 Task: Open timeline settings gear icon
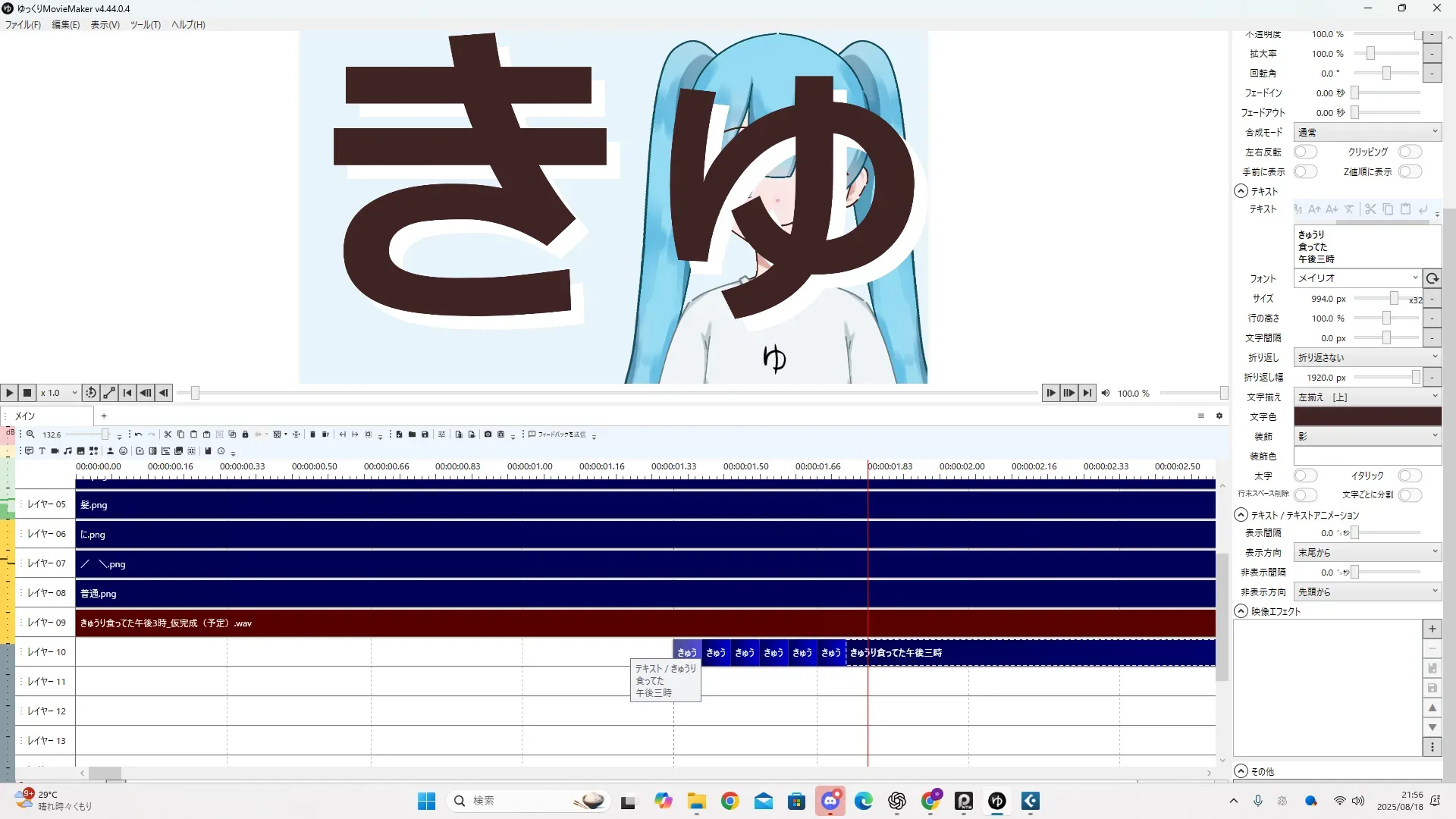(x=1219, y=416)
